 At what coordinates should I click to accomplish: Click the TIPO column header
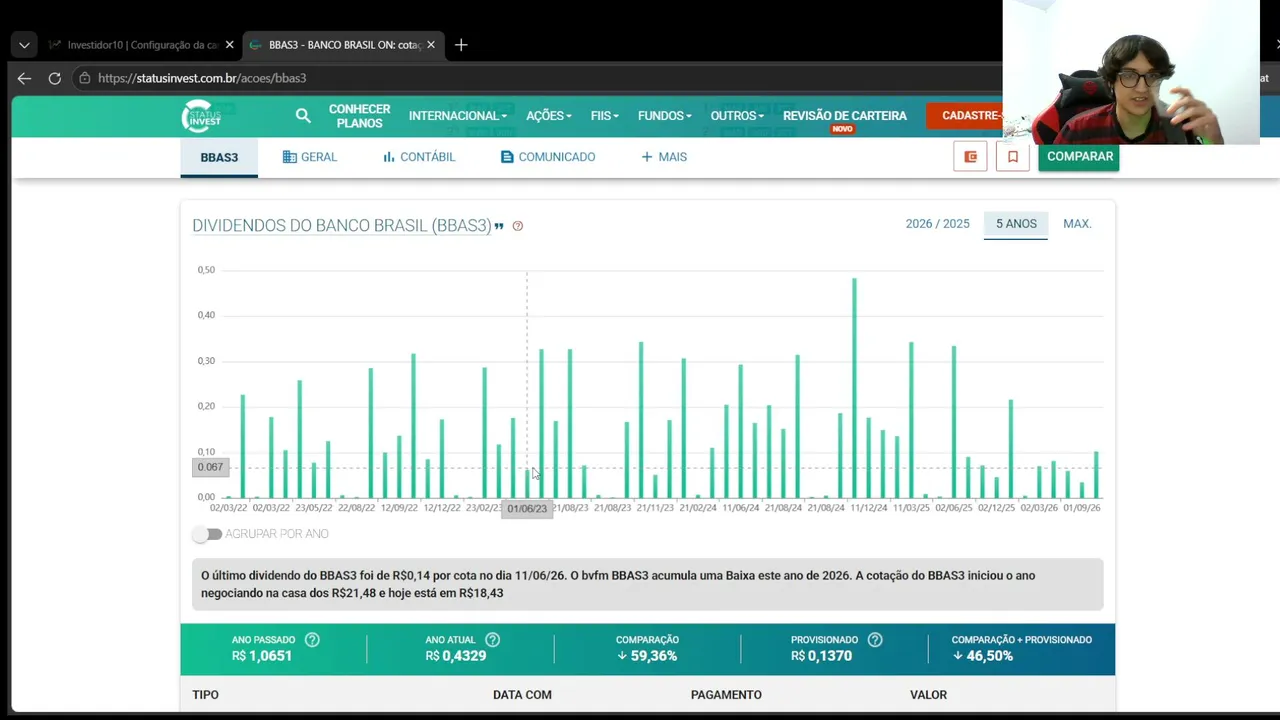(205, 695)
